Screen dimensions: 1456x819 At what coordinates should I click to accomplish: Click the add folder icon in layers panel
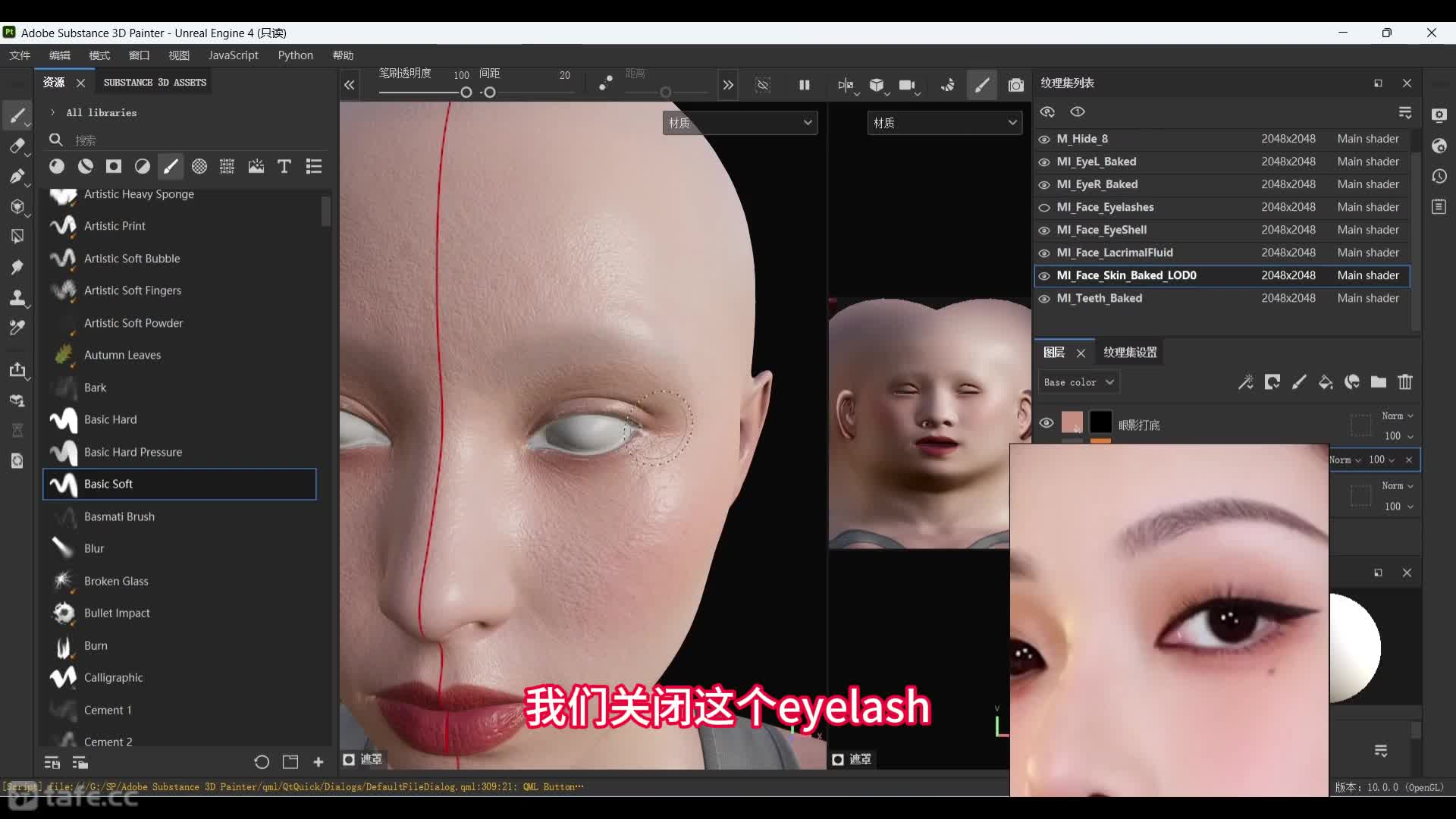pyautogui.click(x=1378, y=382)
